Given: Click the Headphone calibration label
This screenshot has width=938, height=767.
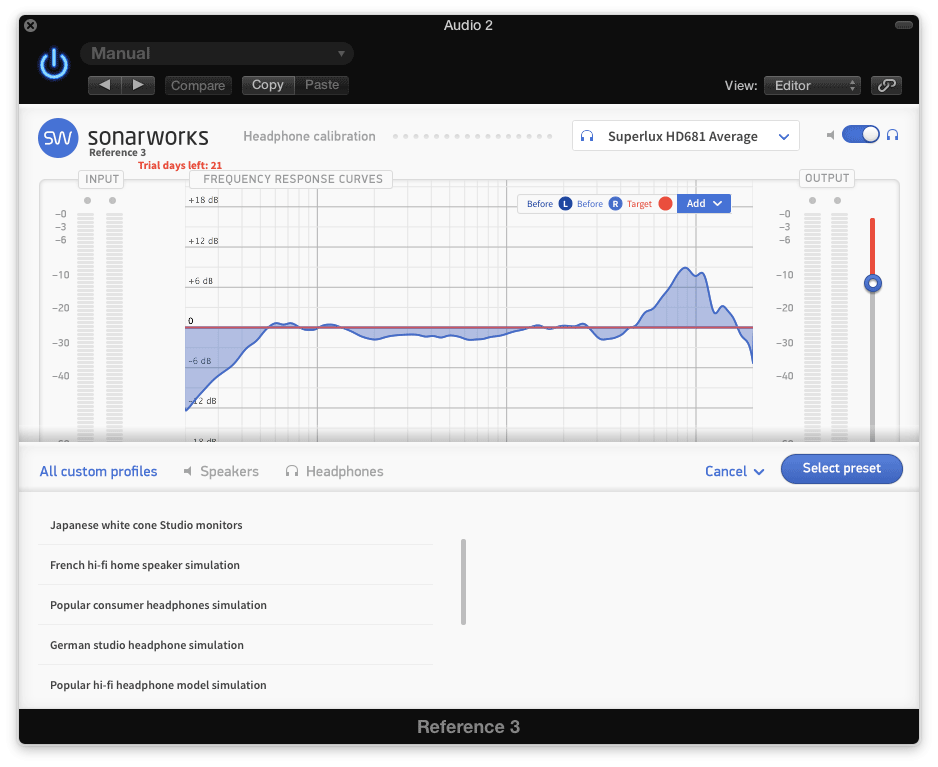Looking at the screenshot, I should (x=309, y=136).
